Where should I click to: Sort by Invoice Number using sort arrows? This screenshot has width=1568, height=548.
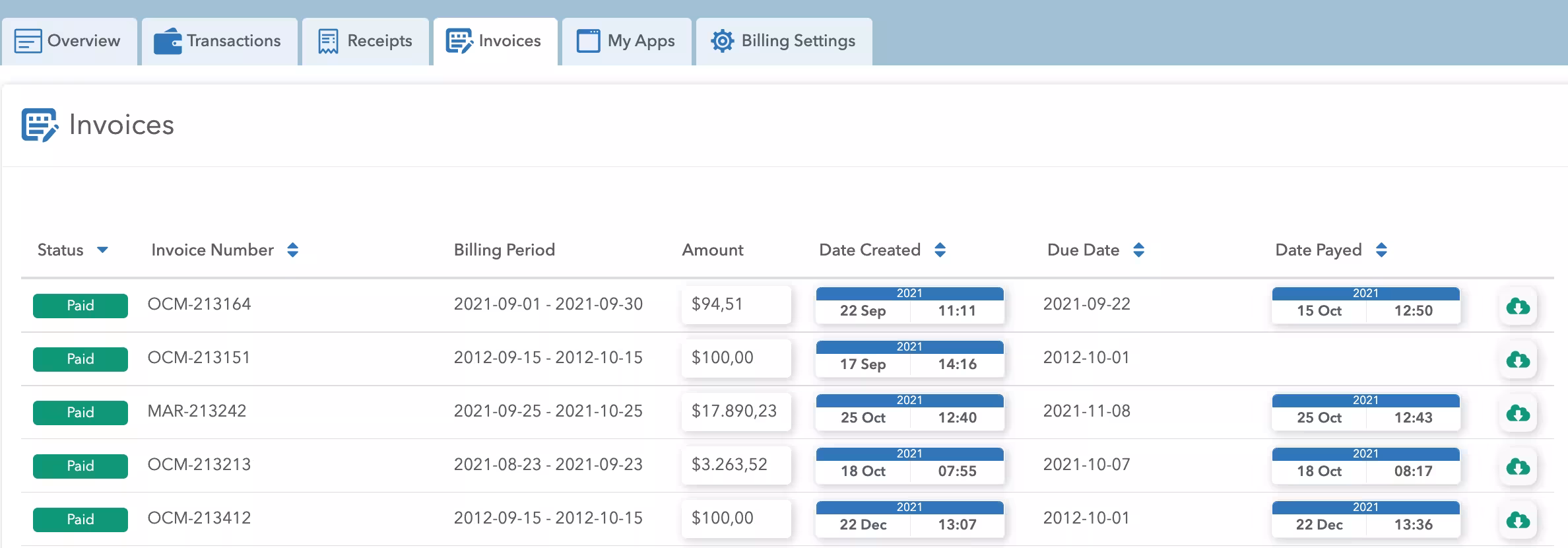point(293,250)
